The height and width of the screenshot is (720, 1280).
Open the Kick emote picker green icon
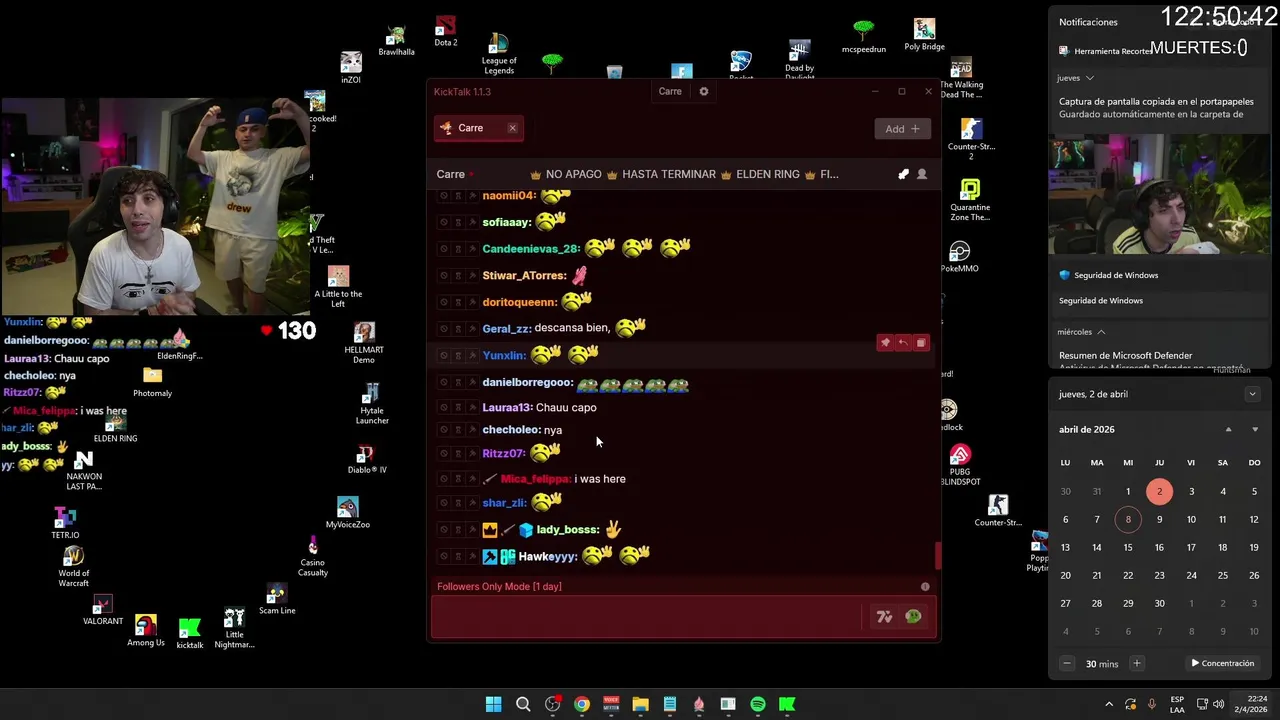tap(913, 617)
